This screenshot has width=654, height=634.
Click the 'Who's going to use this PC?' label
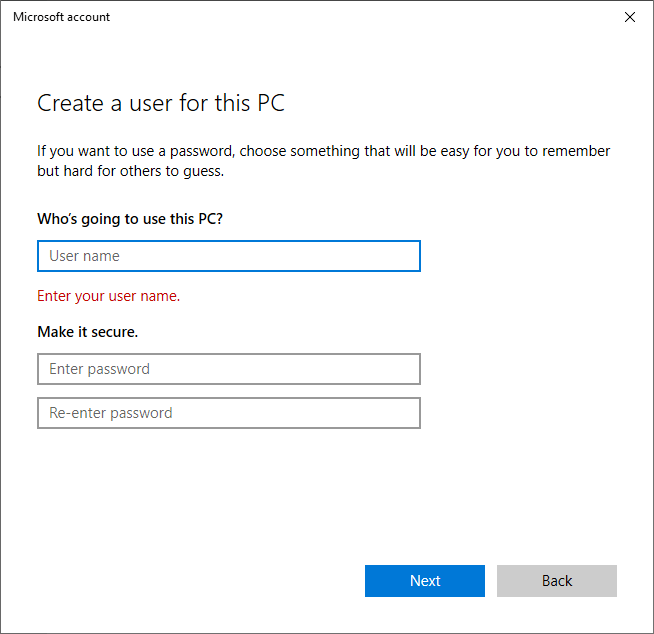pos(130,218)
